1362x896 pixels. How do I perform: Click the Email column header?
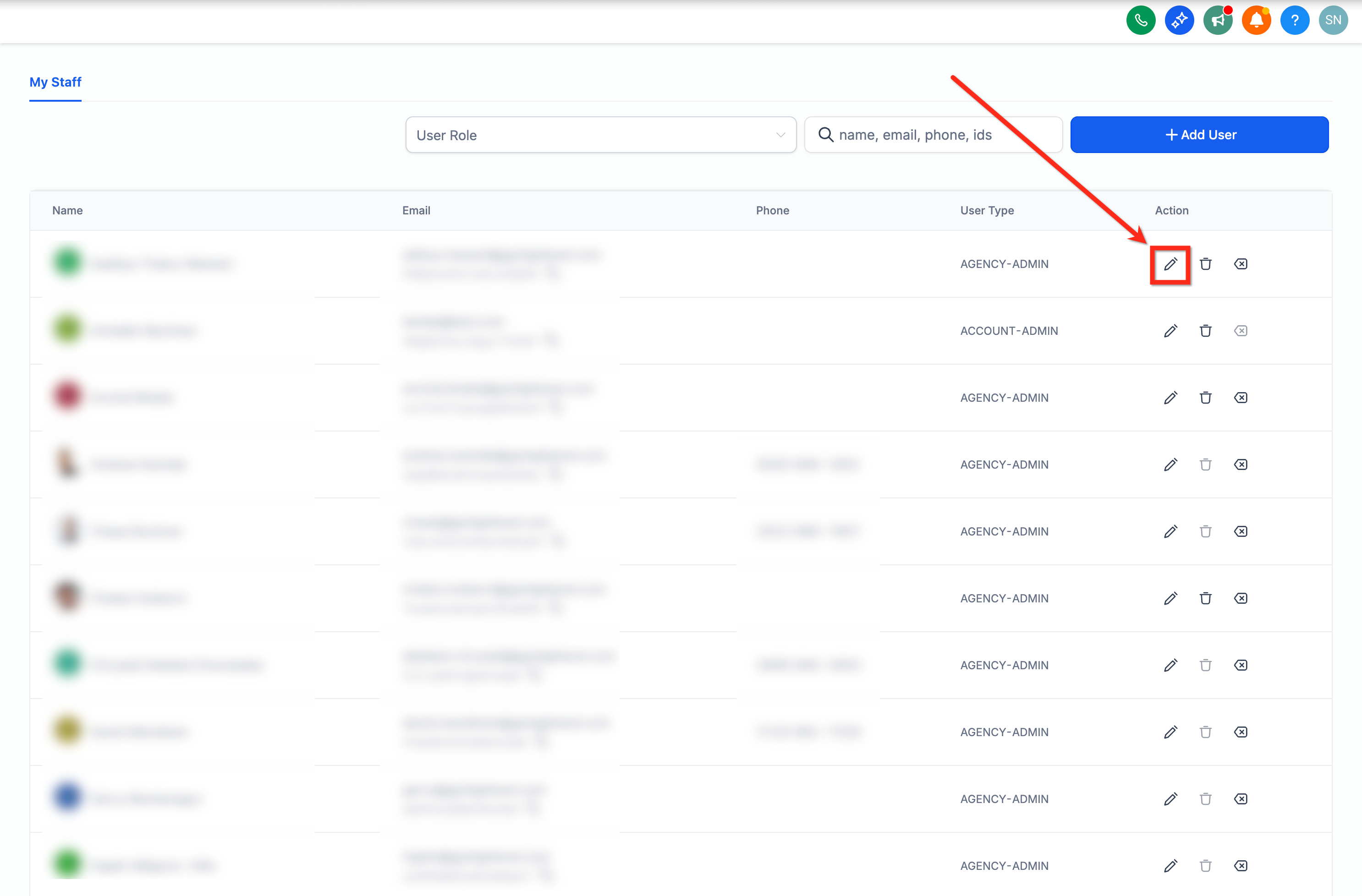(x=416, y=211)
